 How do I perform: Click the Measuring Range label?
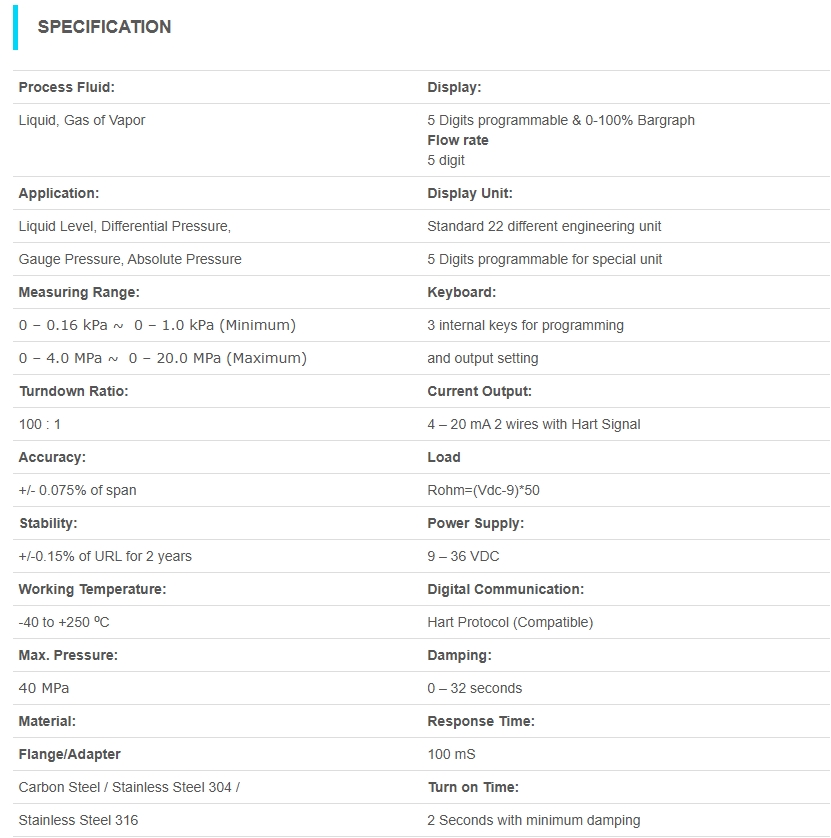pyautogui.click(x=79, y=292)
